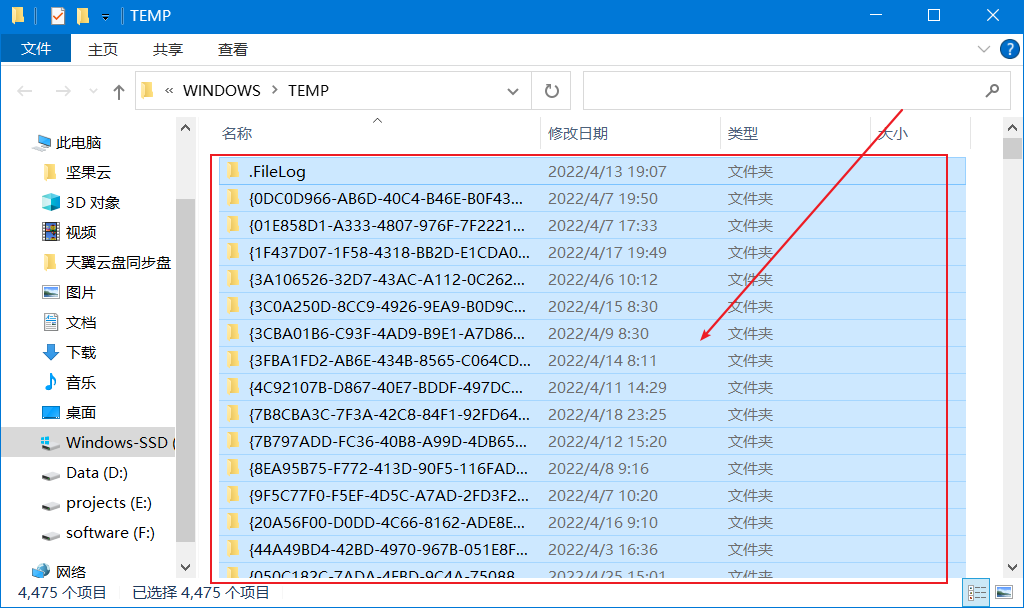Open 下载 in the sidebar
Image resolution: width=1024 pixels, height=608 pixels.
click(81, 353)
